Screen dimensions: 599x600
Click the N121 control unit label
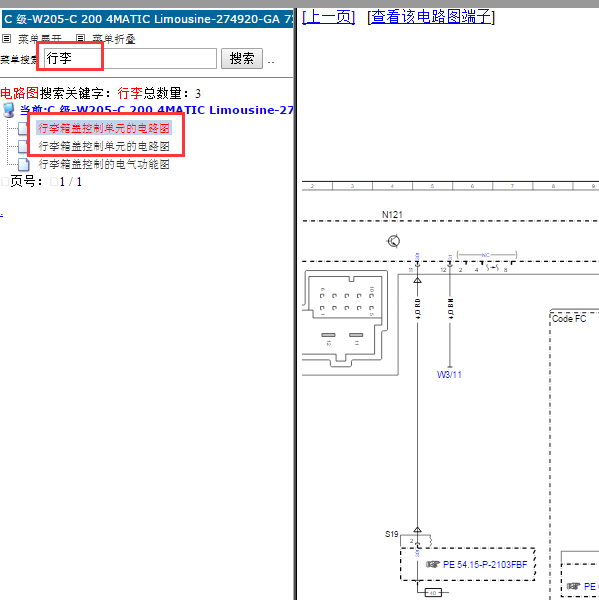[x=392, y=215]
